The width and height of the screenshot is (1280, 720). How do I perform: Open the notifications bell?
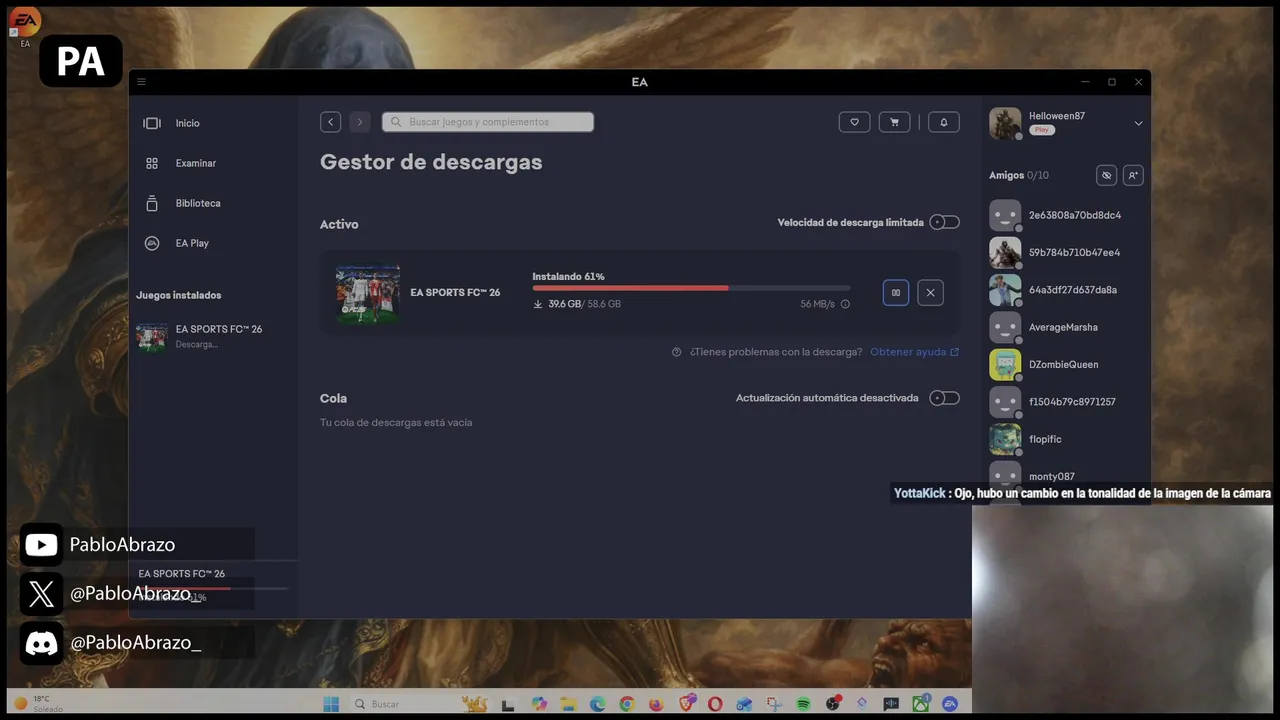[x=944, y=122]
